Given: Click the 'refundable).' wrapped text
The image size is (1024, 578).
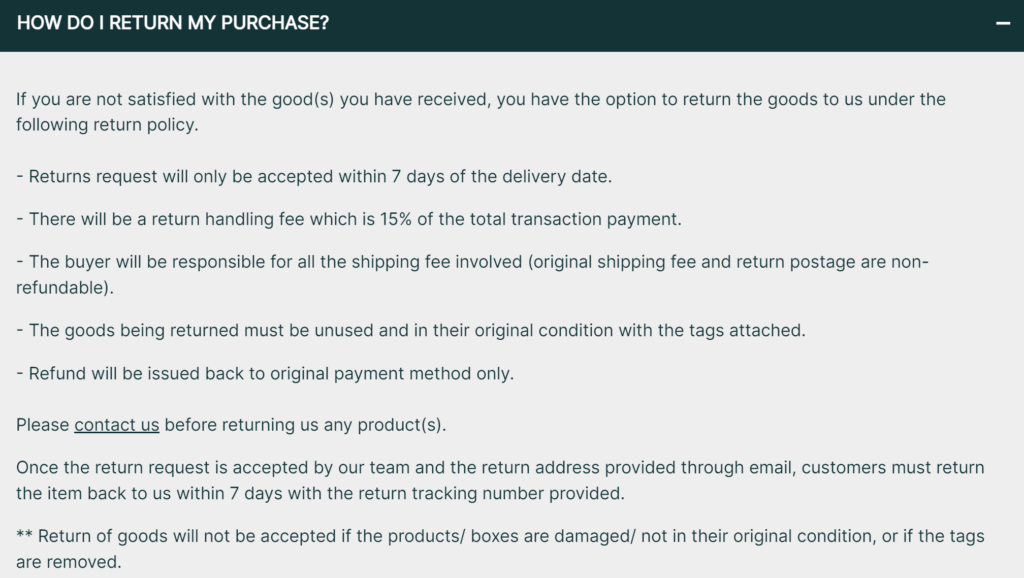Looking at the screenshot, I should [65, 287].
